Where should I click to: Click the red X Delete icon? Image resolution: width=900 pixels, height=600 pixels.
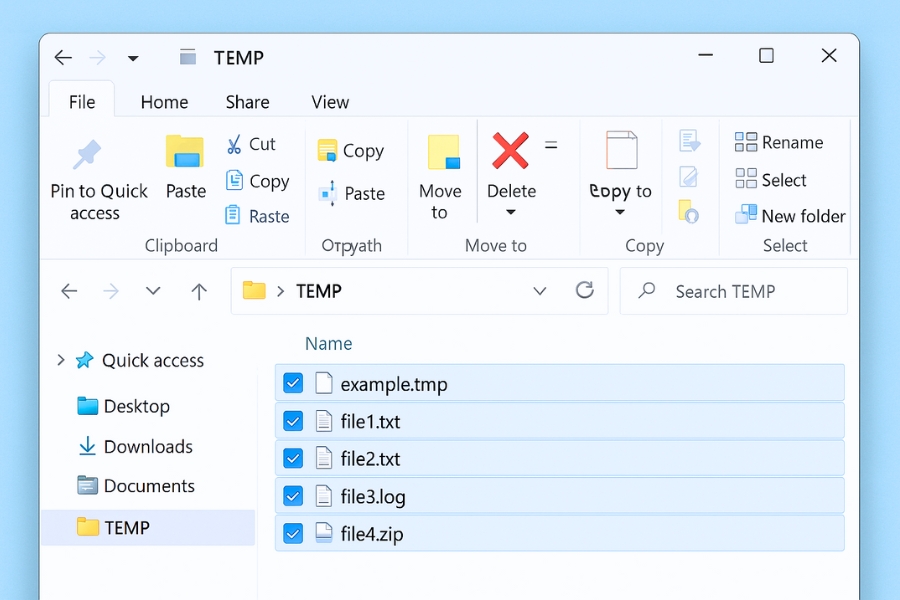click(x=510, y=151)
